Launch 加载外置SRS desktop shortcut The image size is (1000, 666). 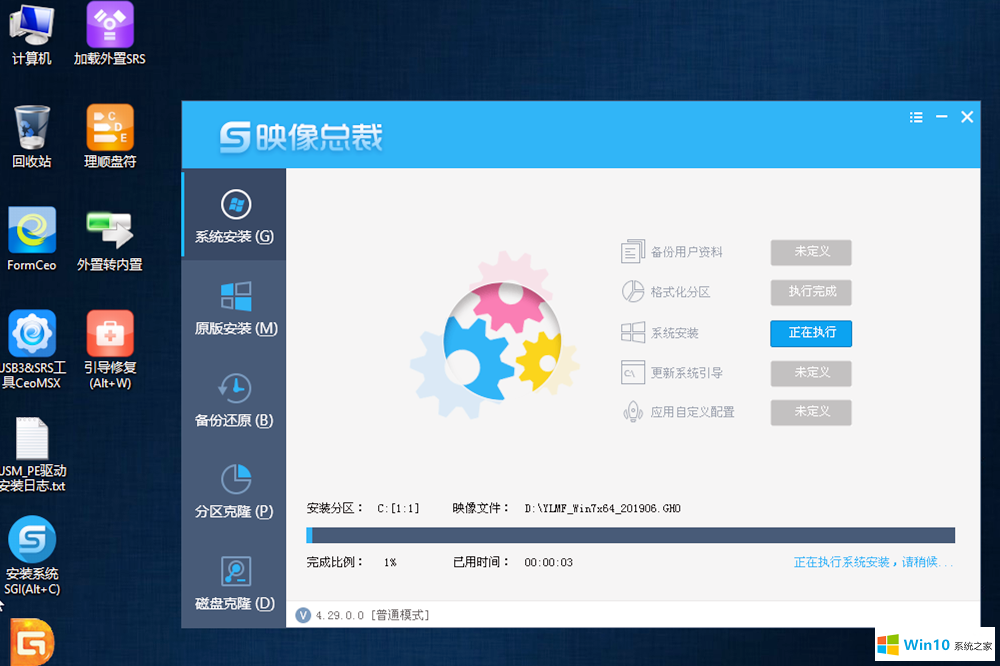(110, 35)
